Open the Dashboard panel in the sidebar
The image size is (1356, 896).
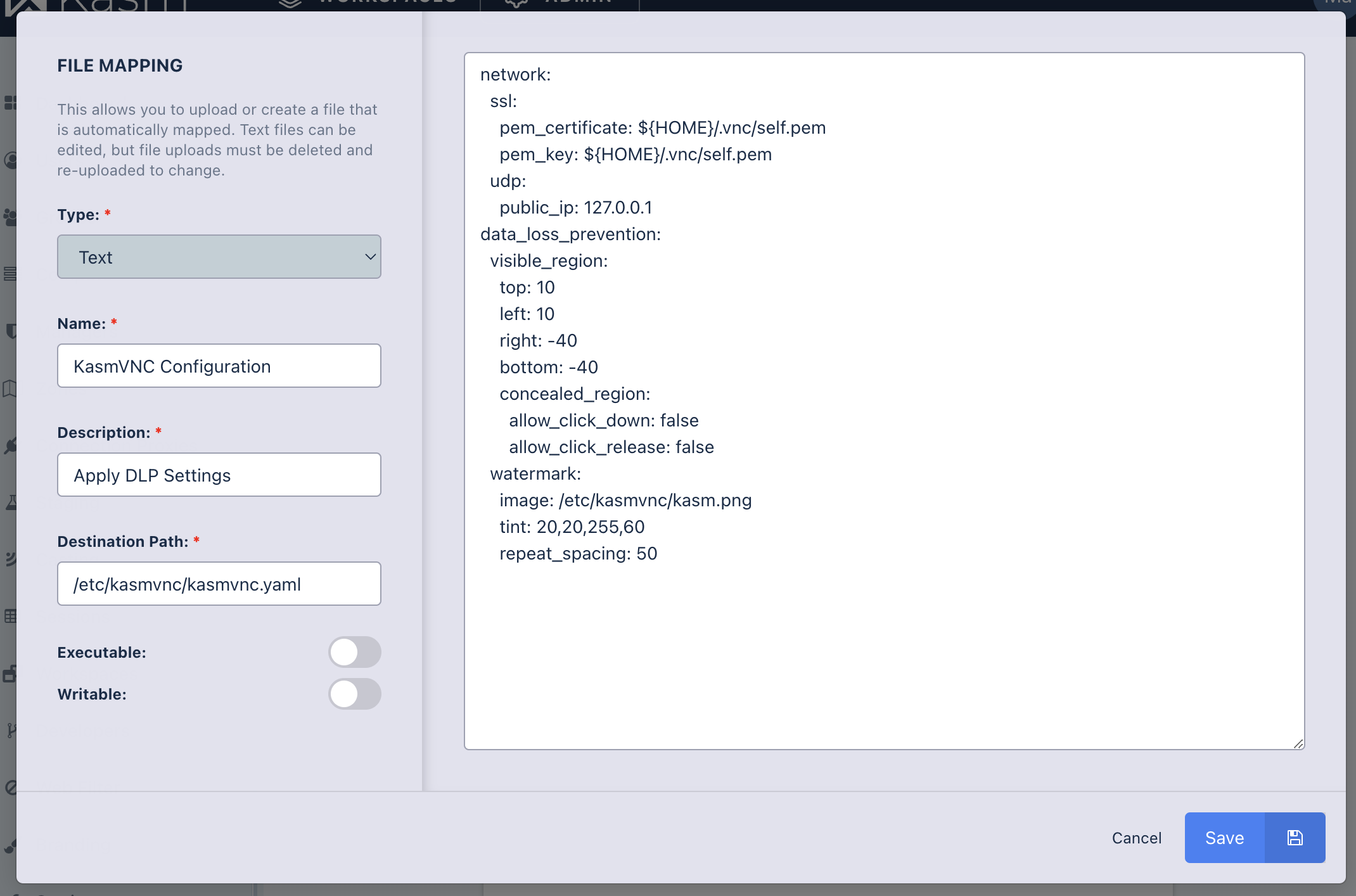click(x=10, y=103)
